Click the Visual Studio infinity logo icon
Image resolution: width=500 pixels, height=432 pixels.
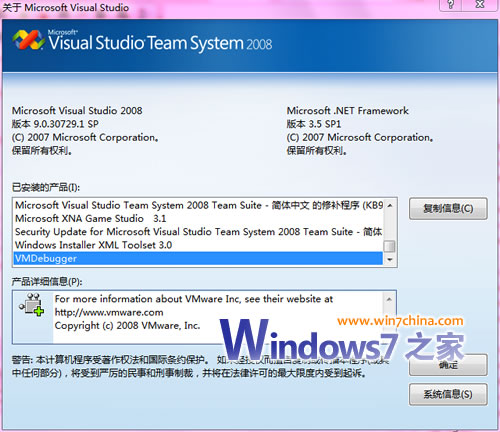[x=28, y=40]
